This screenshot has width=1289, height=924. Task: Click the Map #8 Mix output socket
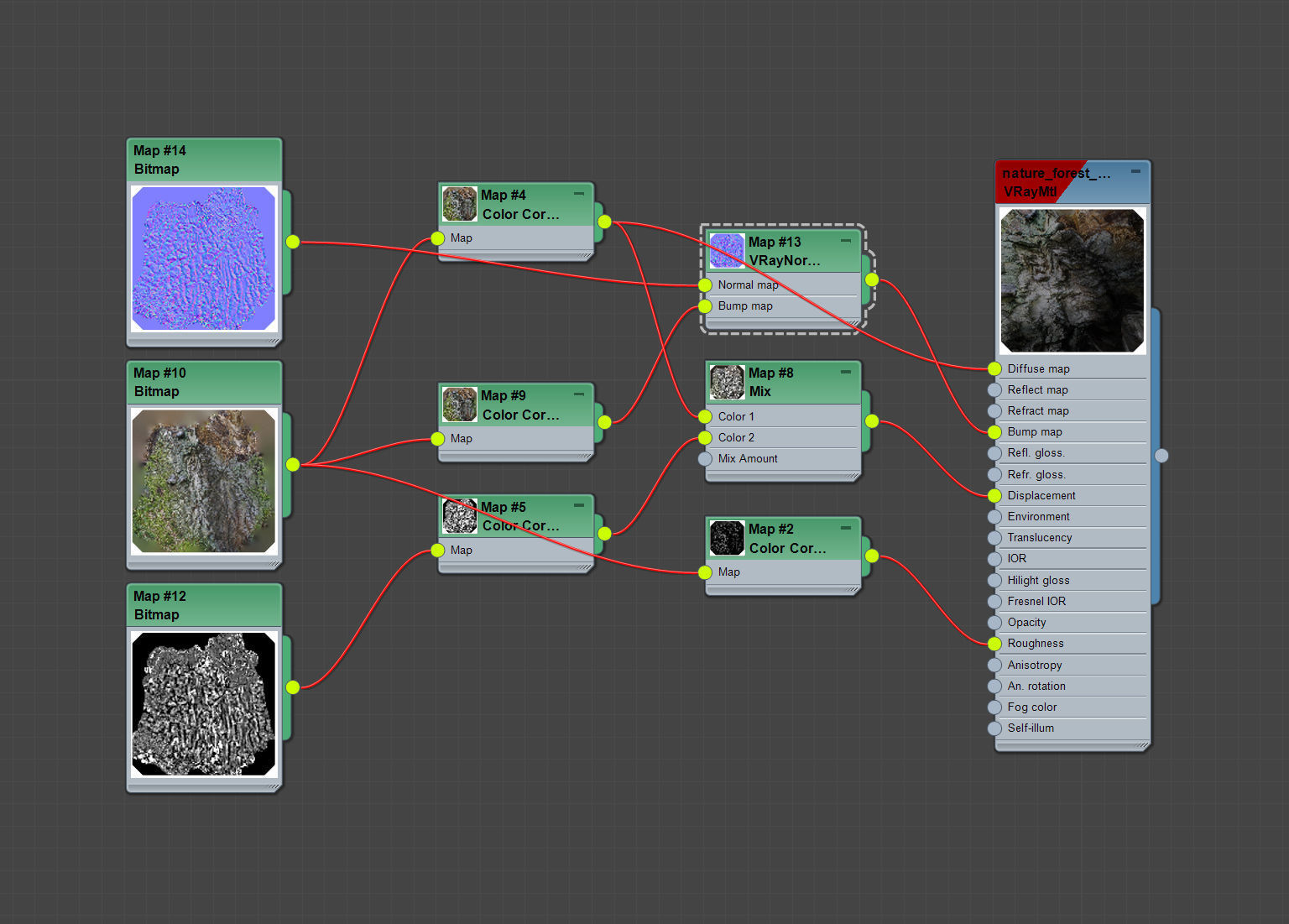pos(872,421)
